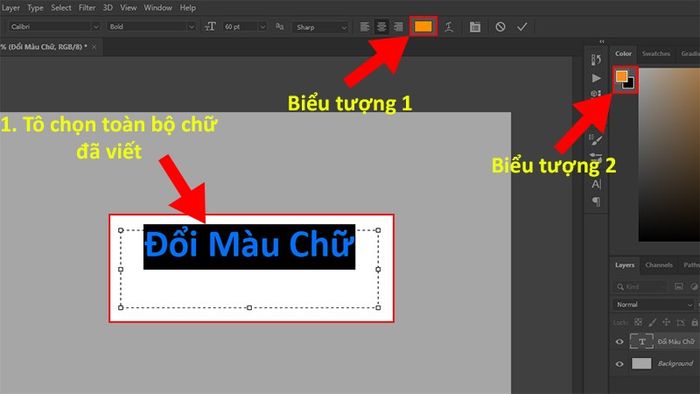Viewport: 700px width, 394px height.
Task: Pick a color in the color field
Action: tap(669, 154)
